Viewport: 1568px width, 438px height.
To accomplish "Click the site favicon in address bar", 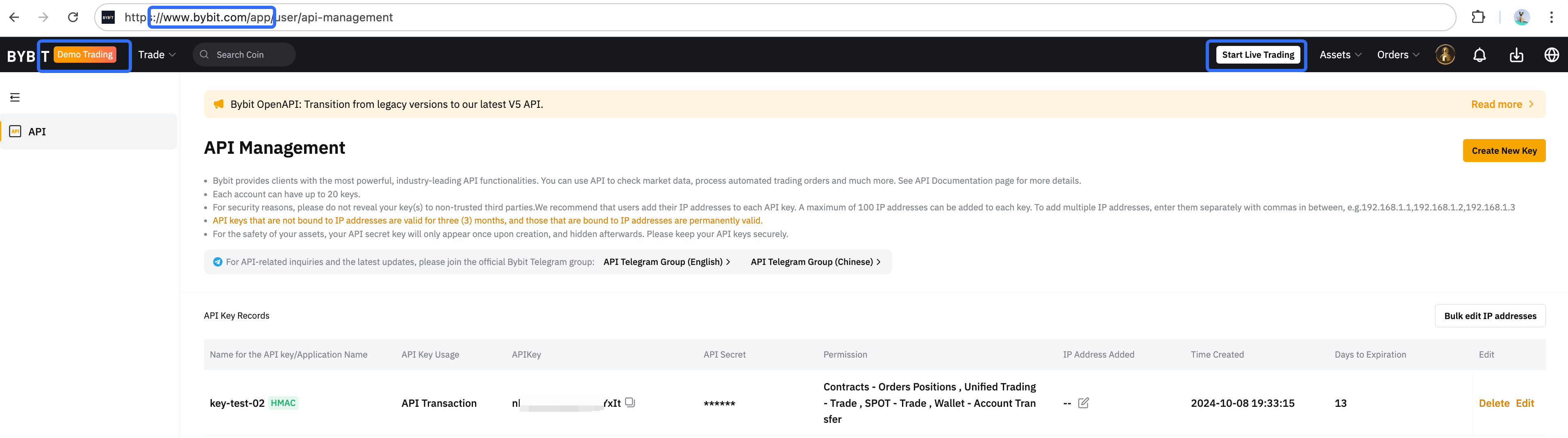I will click(108, 17).
